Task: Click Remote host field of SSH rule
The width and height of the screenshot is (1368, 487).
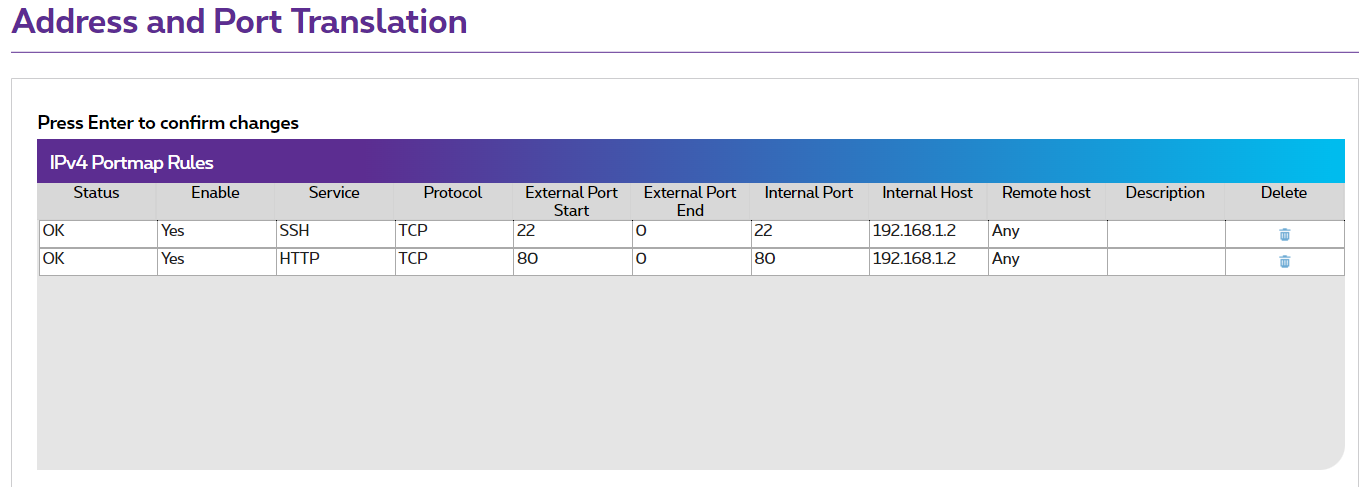Action: (x=1047, y=232)
